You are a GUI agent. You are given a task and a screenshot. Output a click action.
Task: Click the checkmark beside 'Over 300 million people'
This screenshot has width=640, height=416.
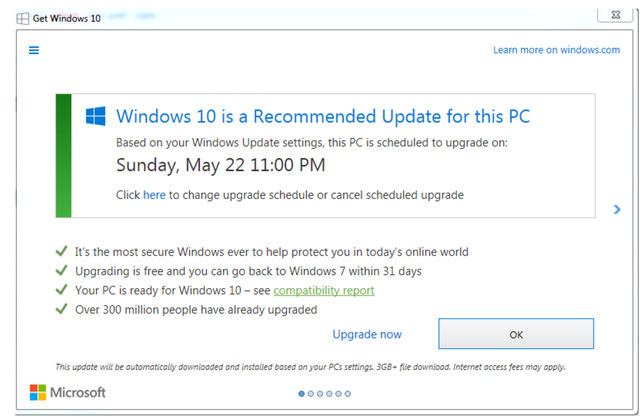62,309
